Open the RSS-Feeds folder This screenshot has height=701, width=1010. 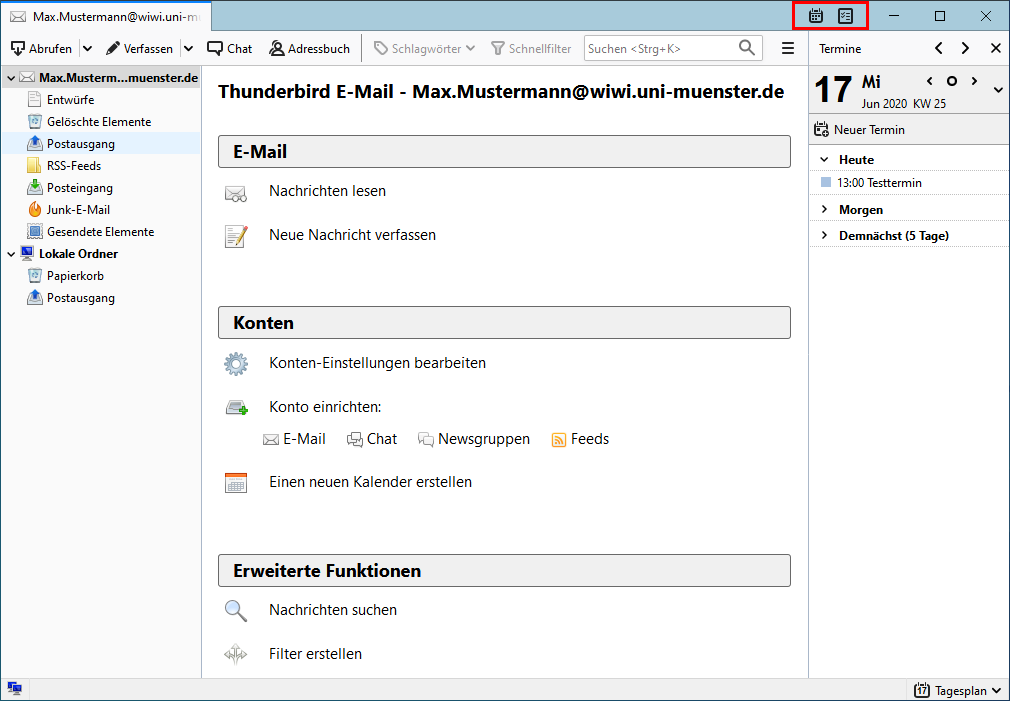[x=73, y=166]
